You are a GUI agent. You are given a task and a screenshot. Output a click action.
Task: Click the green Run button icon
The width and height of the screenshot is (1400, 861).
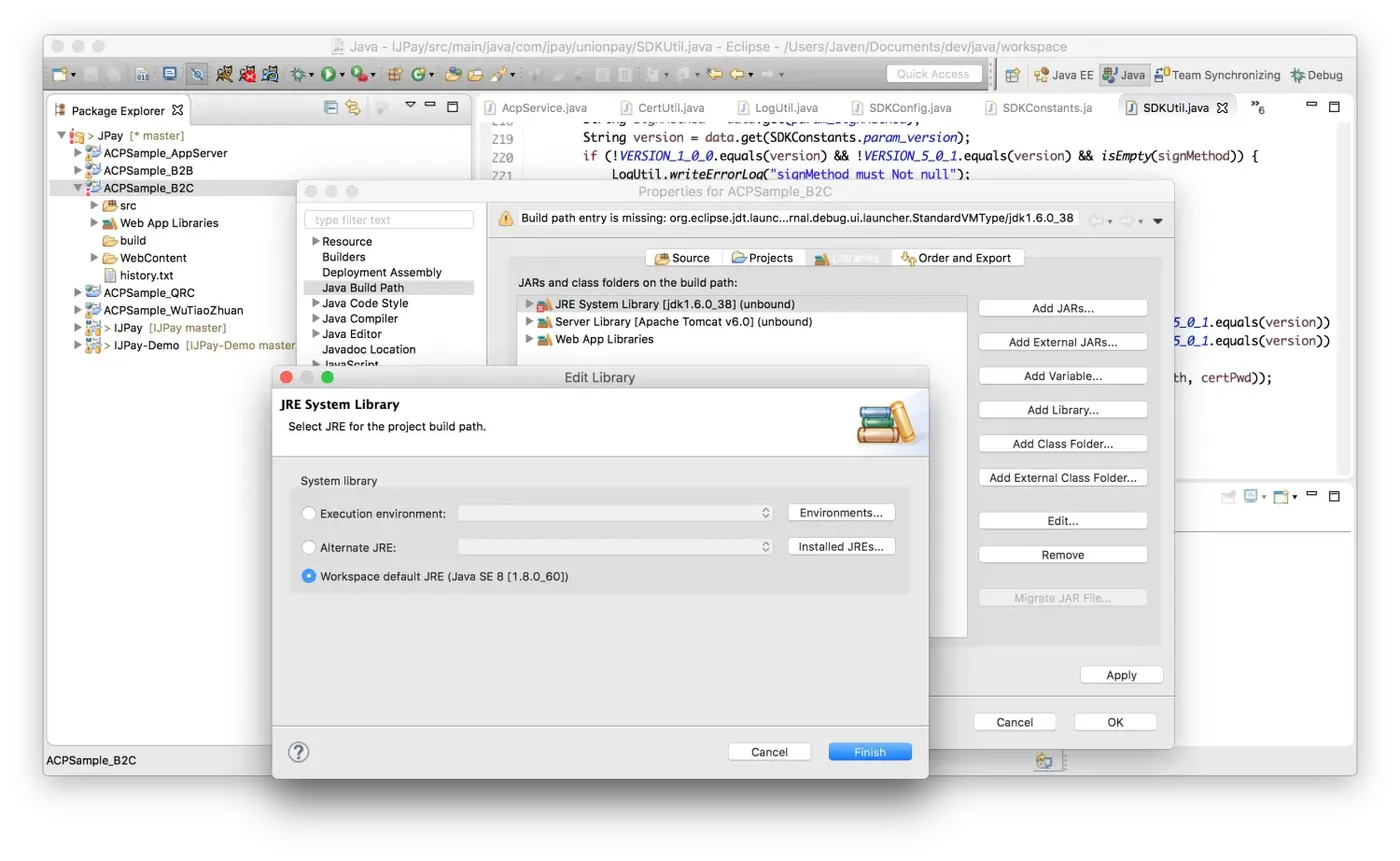click(x=327, y=74)
